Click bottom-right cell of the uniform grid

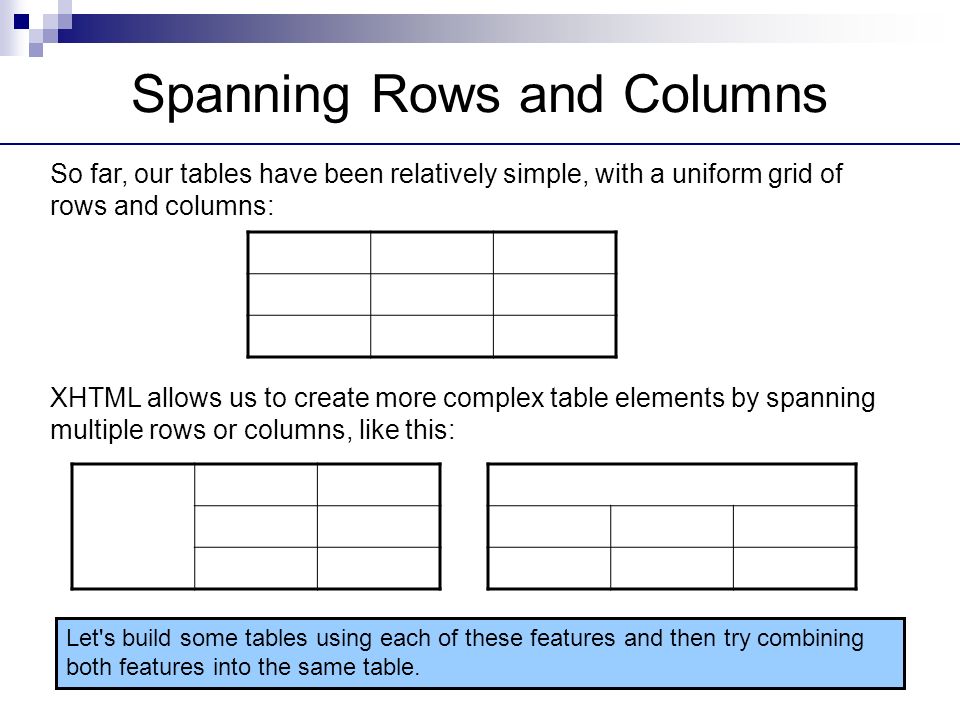(555, 336)
